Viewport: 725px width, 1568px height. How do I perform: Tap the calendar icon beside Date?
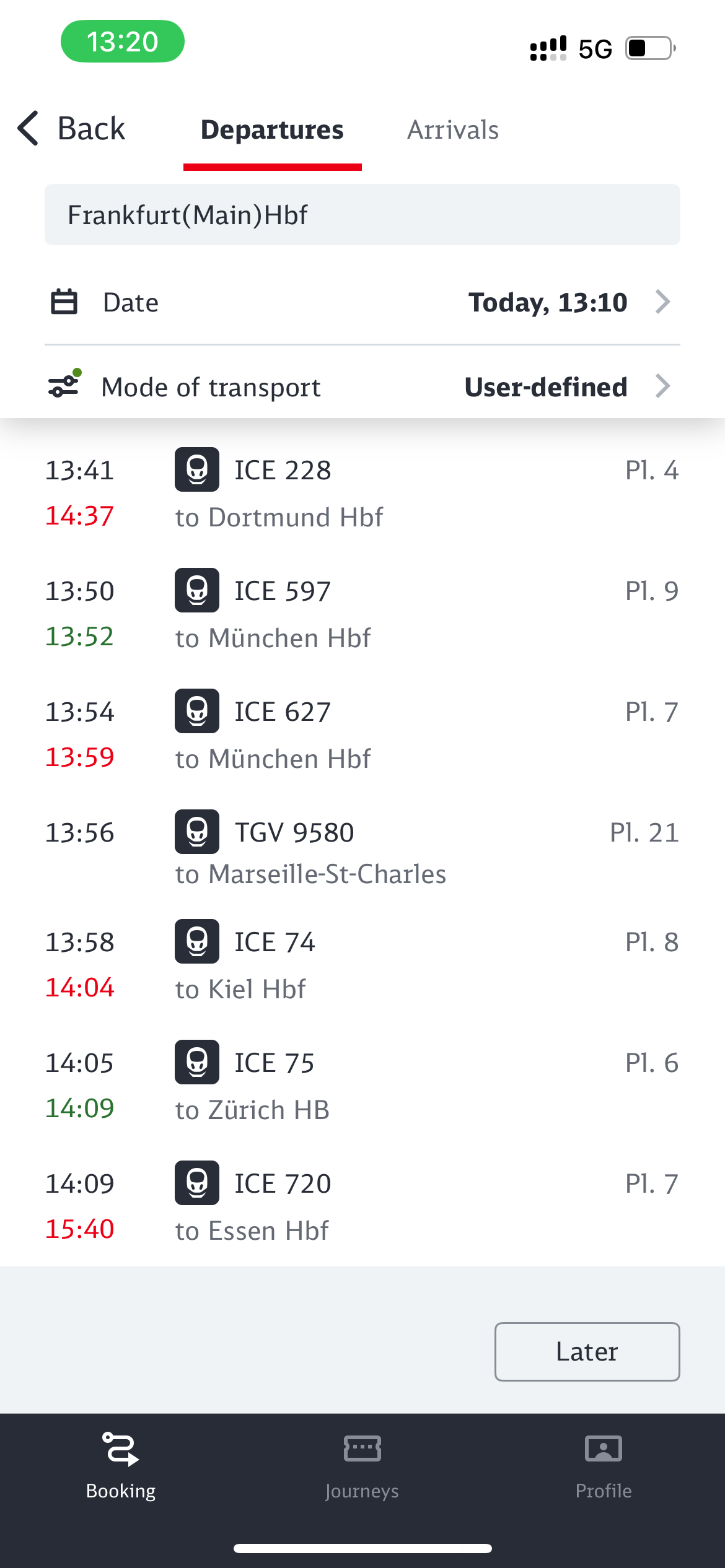(64, 302)
